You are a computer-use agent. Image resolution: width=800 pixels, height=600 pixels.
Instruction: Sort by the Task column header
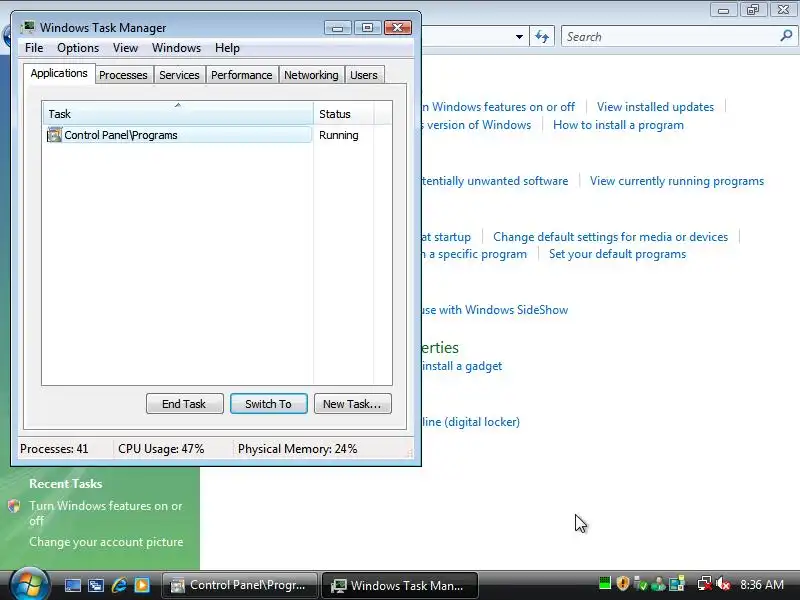178,113
